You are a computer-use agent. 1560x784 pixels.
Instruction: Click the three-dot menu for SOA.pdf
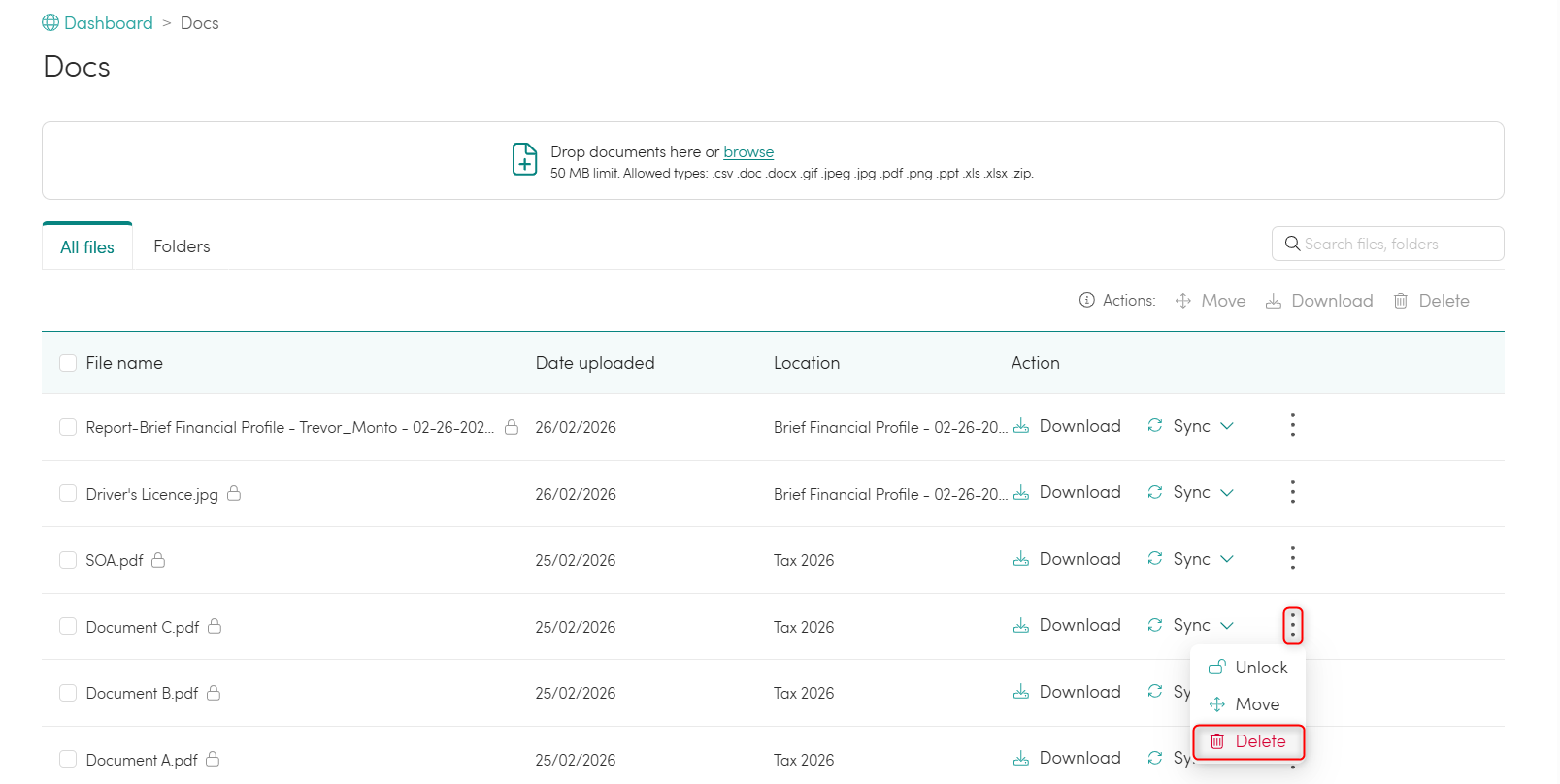pyautogui.click(x=1292, y=558)
